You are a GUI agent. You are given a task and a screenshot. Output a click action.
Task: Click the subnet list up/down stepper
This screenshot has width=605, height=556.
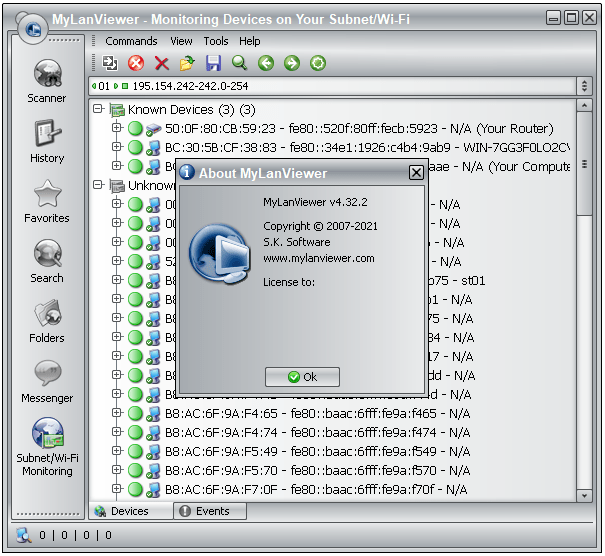585,86
